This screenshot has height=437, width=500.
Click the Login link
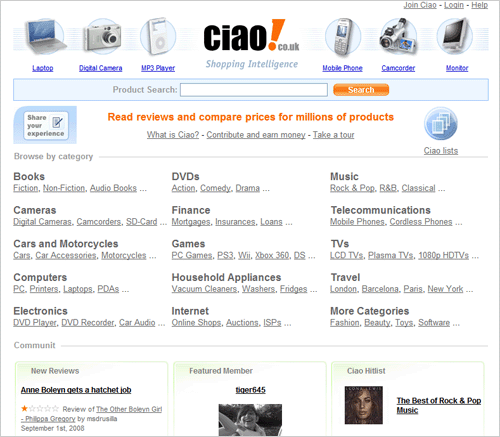(x=454, y=5)
